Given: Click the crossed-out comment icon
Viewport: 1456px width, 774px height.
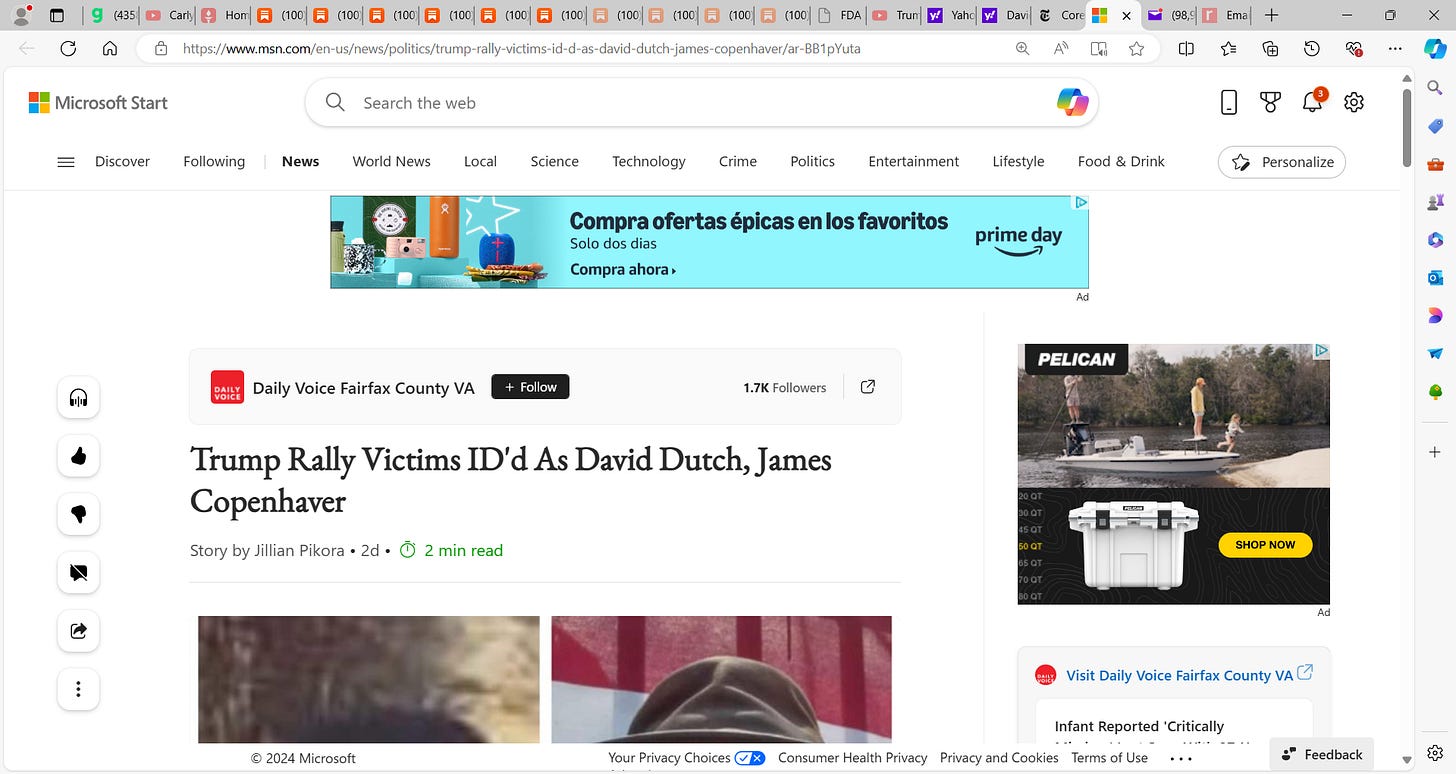Looking at the screenshot, I should tap(78, 573).
